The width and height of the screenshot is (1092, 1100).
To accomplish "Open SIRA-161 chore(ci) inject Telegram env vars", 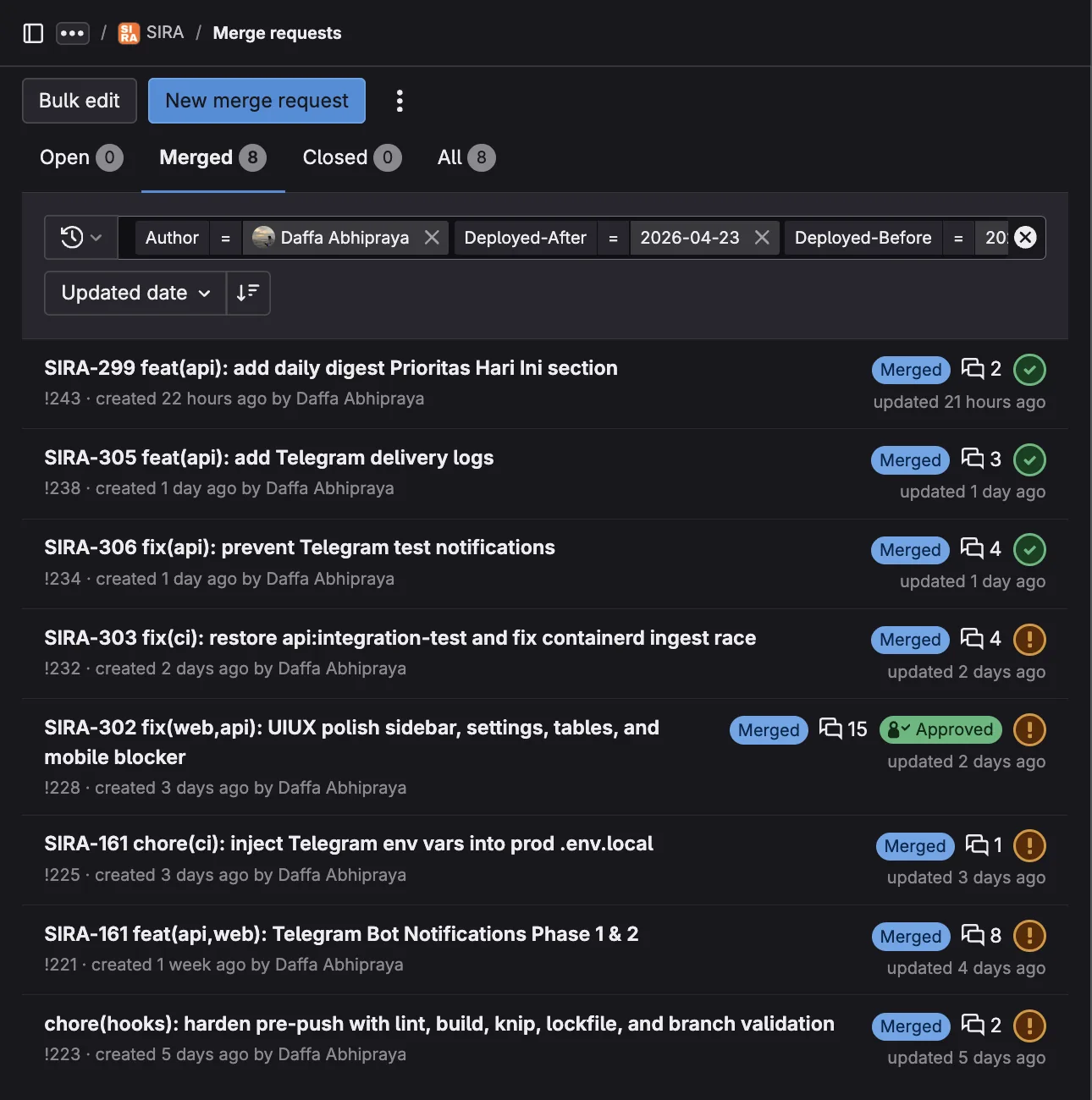I will pyautogui.click(x=349, y=844).
